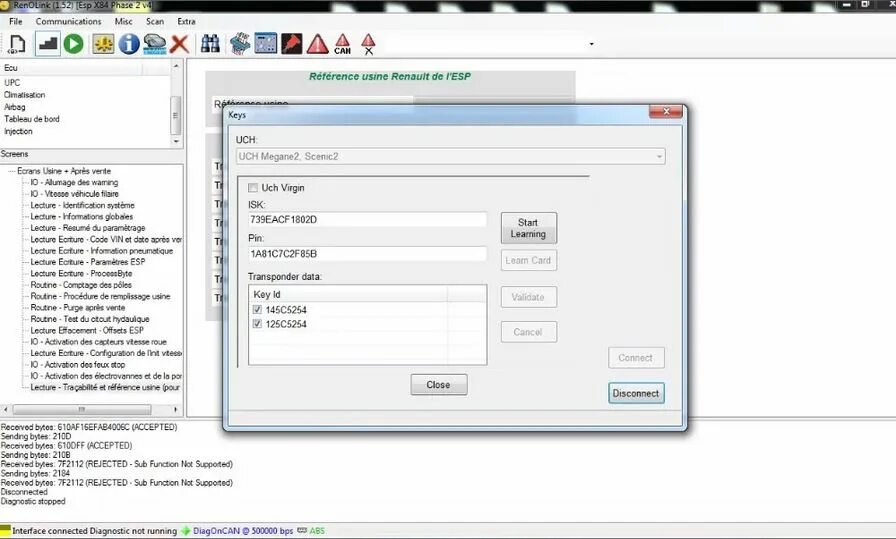Click the Validate button
Screen dimensions: 896x539
coord(529,297)
